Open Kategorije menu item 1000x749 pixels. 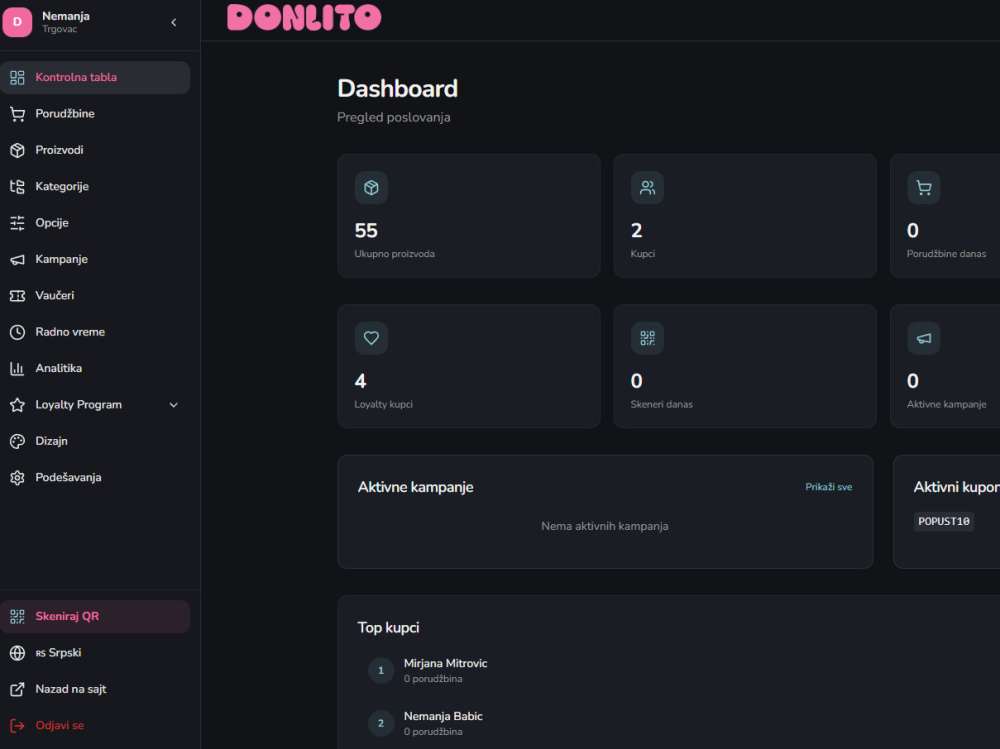click(x=95, y=187)
